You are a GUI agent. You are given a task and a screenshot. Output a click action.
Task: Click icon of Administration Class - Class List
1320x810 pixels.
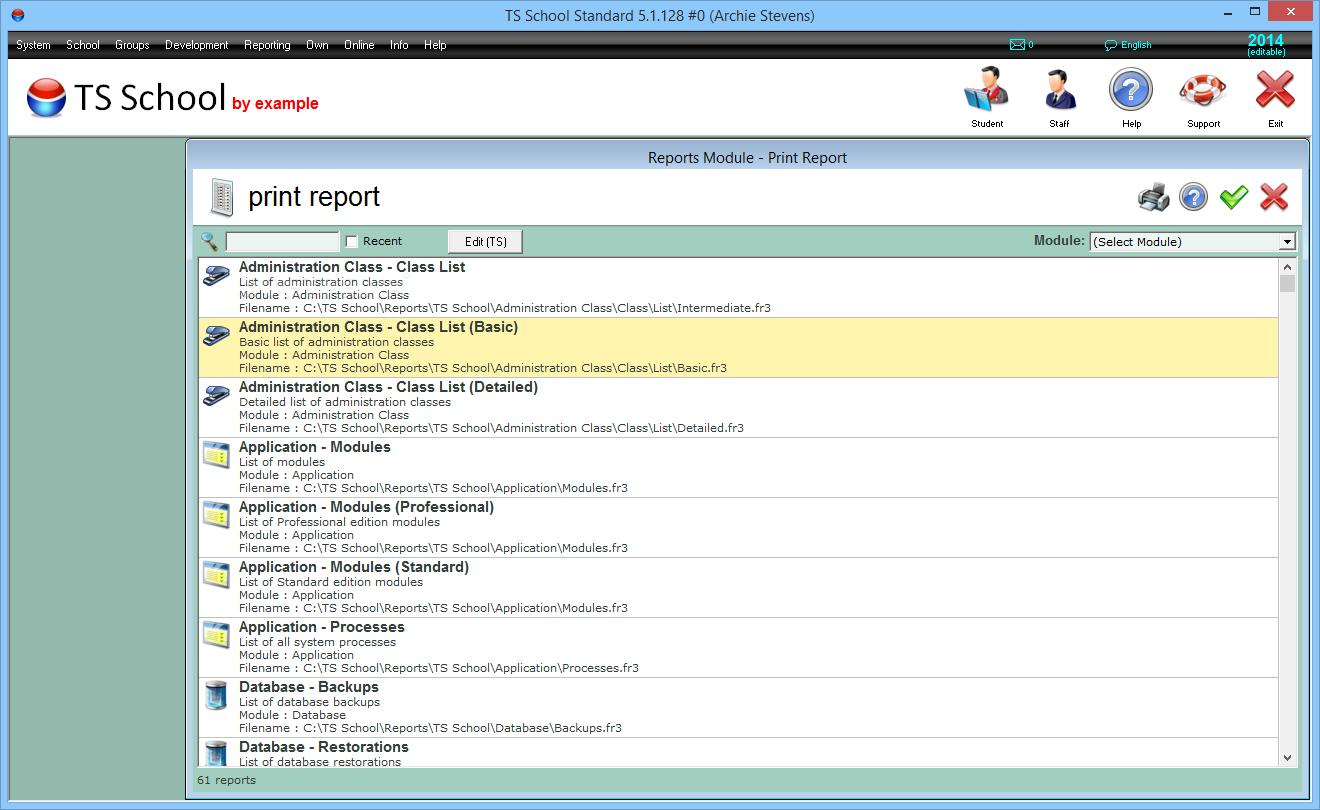pyautogui.click(x=216, y=276)
